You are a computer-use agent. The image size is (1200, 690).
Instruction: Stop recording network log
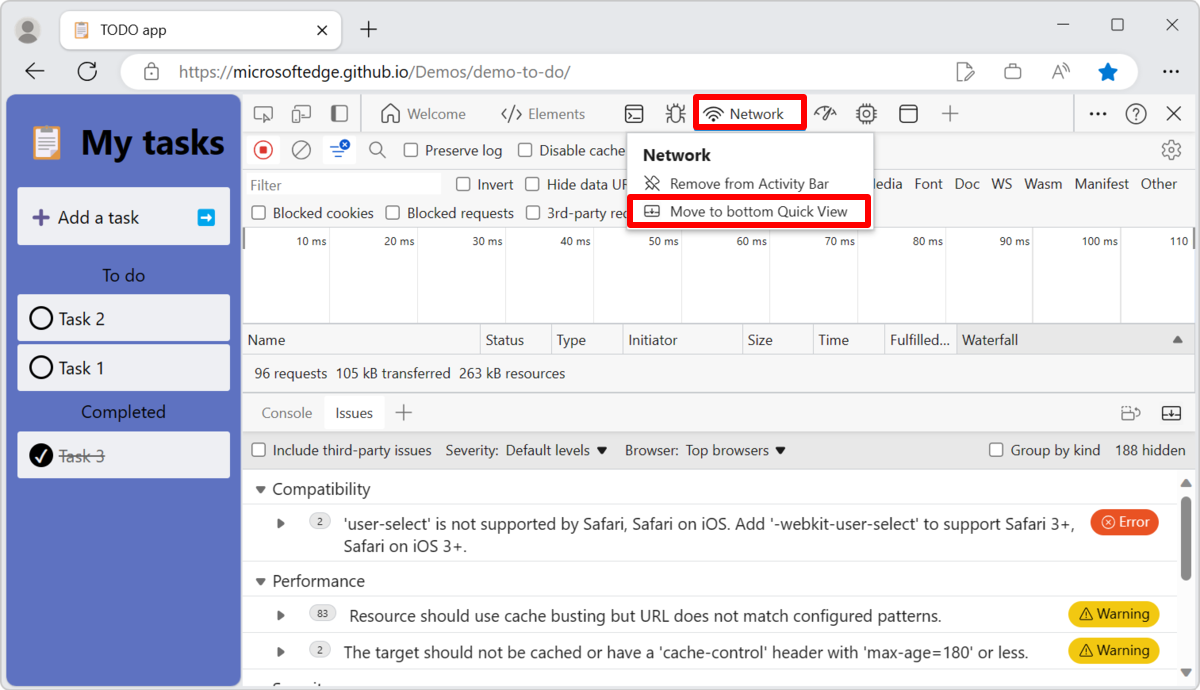pos(262,150)
